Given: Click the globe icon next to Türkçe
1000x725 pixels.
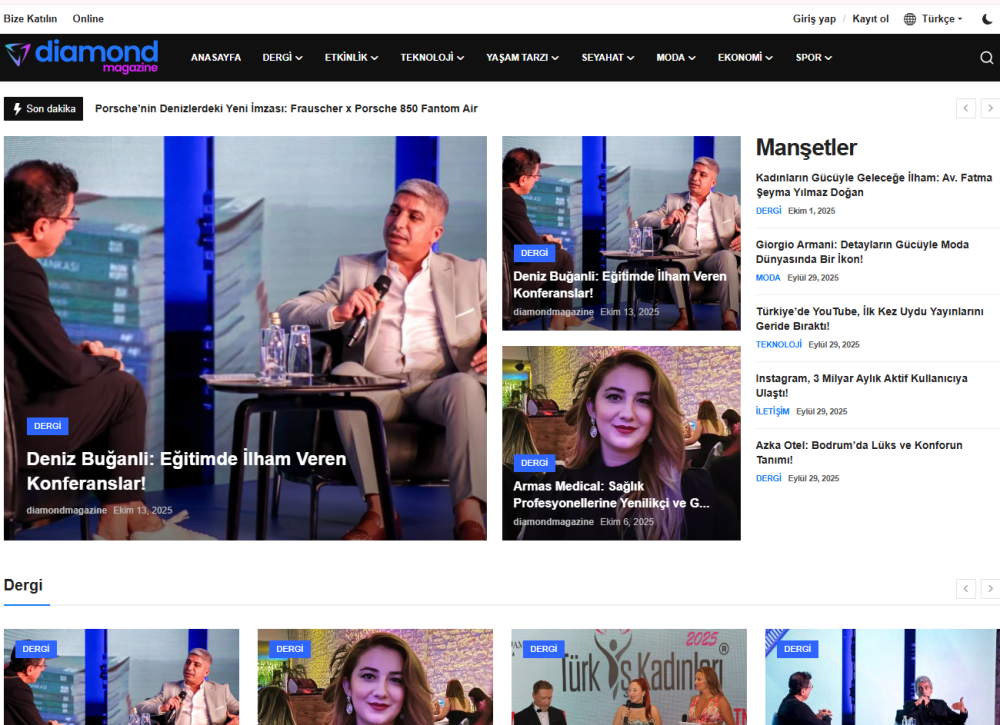Looking at the screenshot, I should [x=909, y=18].
